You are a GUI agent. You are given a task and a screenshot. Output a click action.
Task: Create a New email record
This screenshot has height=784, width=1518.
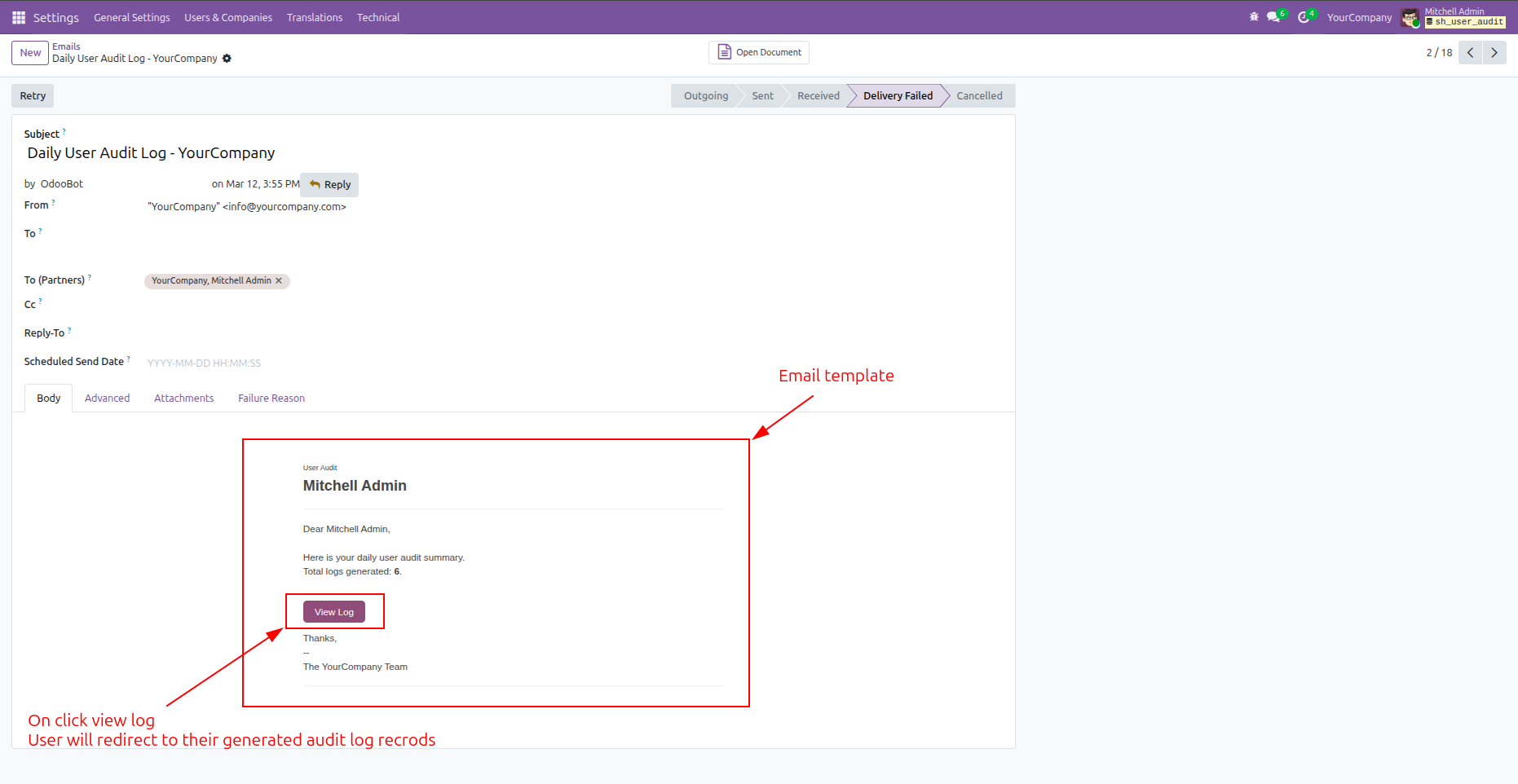click(x=30, y=53)
